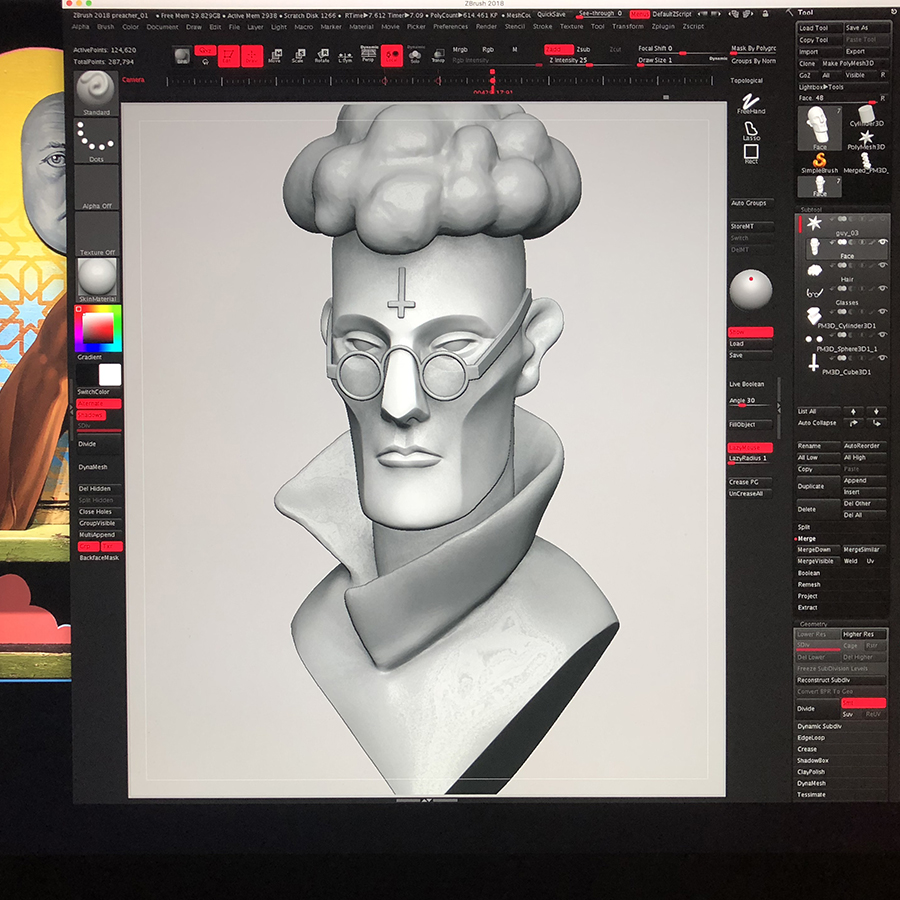Image resolution: width=900 pixels, height=900 pixels.
Task: Click the Save As button
Action: 866,28
